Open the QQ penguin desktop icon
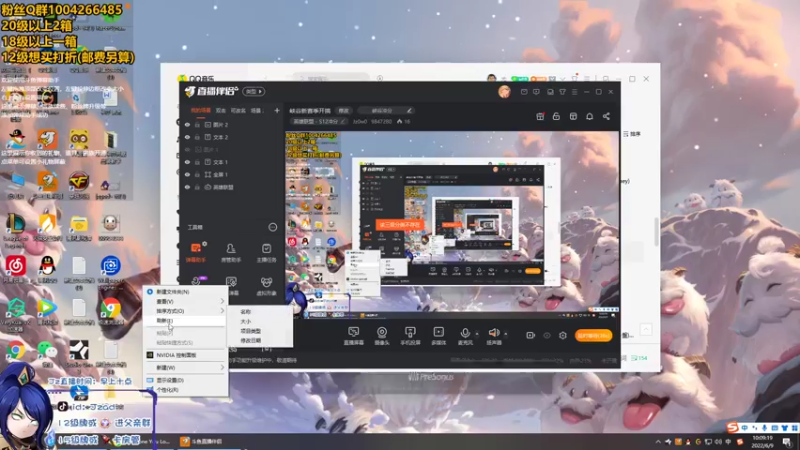800x450 pixels. pyautogui.click(x=47, y=268)
